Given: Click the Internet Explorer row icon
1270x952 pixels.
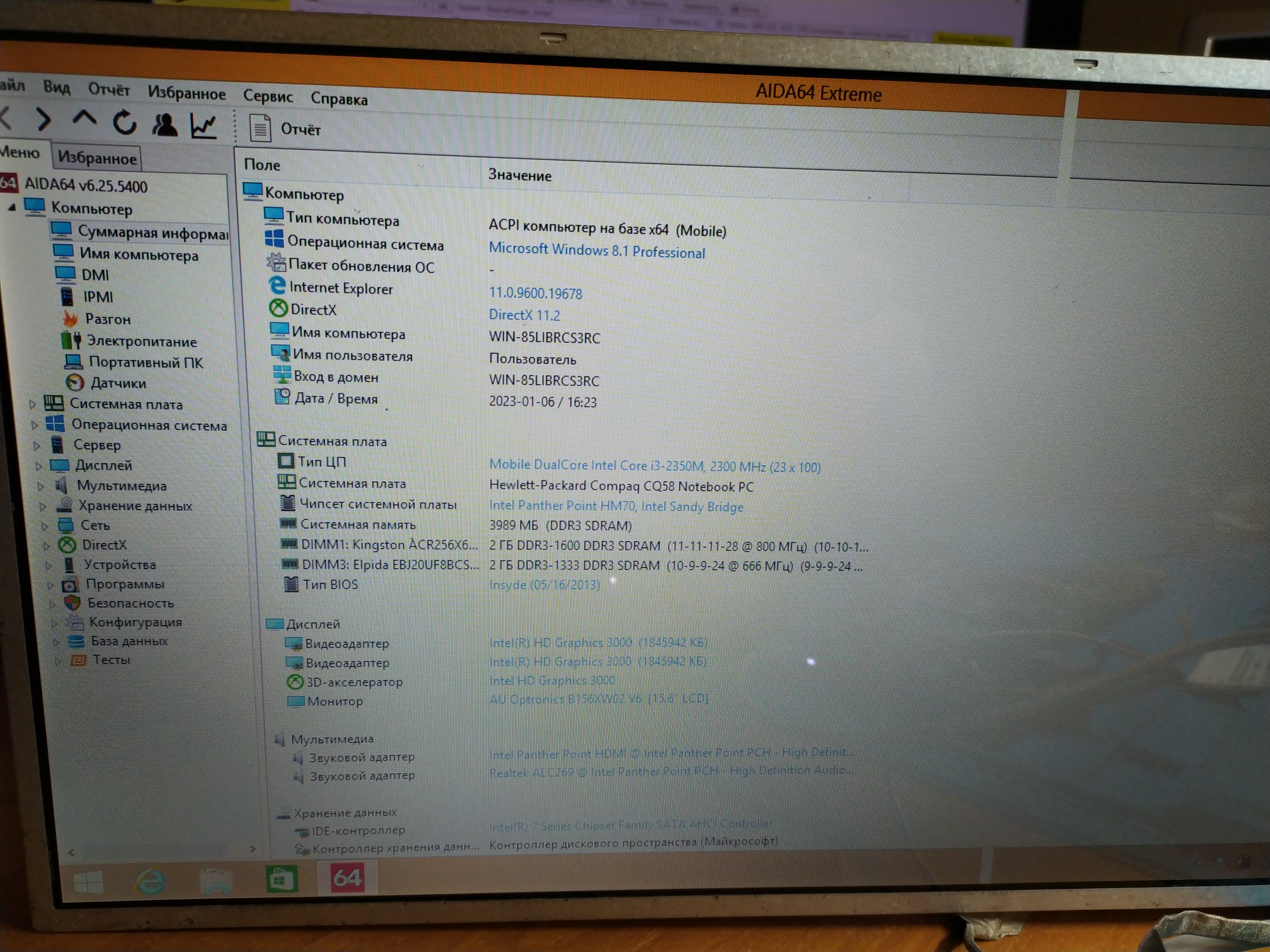Looking at the screenshot, I should coord(277,285).
